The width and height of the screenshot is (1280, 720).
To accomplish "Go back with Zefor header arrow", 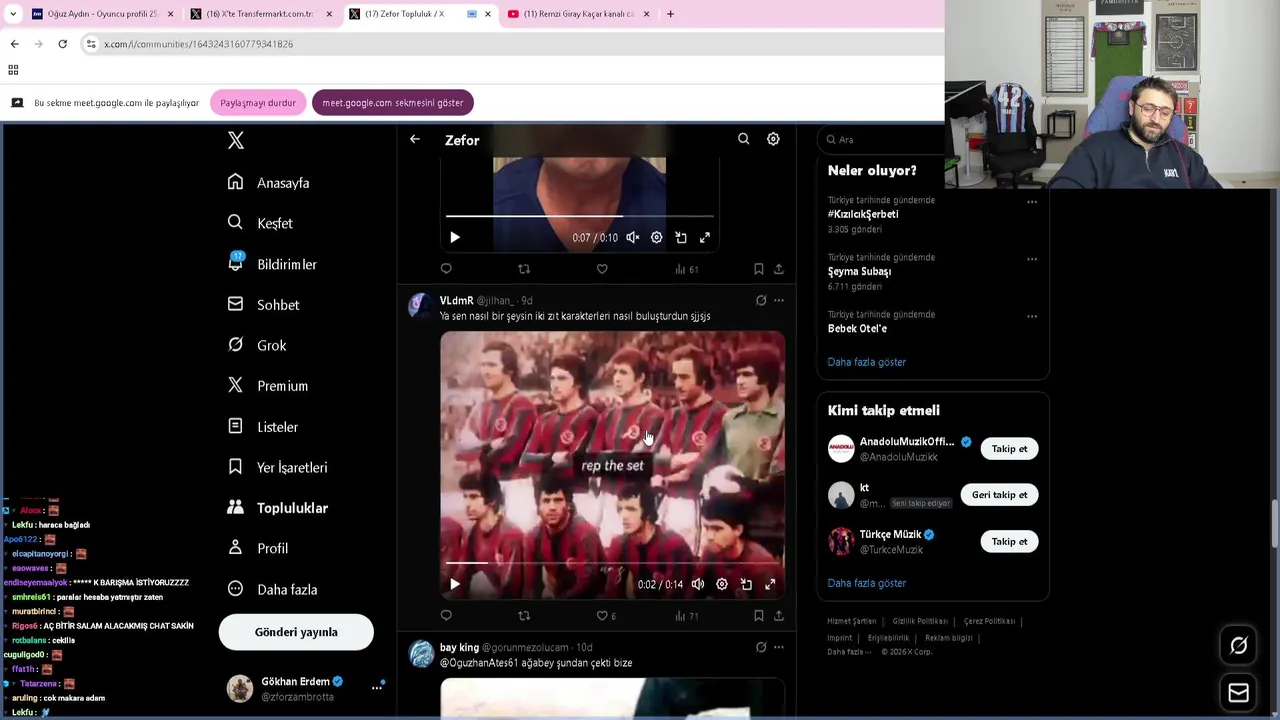I will point(414,140).
